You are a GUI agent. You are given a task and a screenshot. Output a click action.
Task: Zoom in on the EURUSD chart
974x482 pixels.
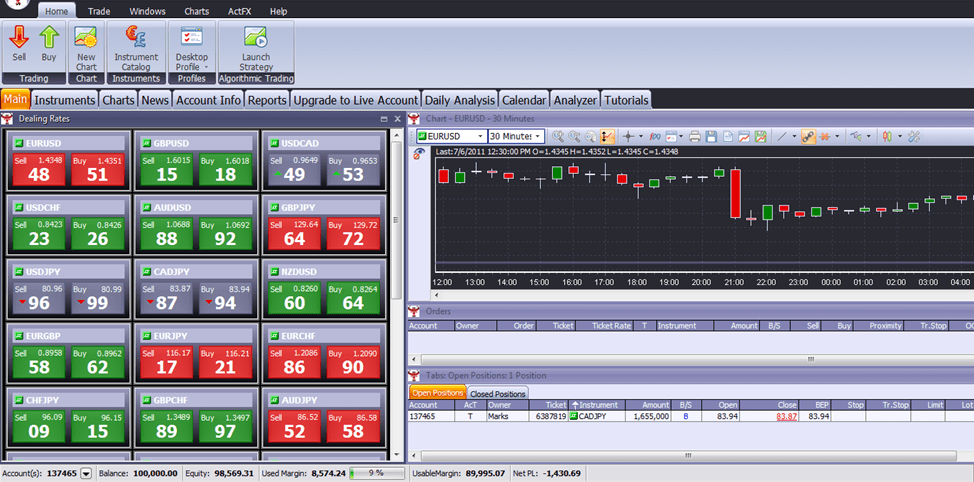coord(558,137)
